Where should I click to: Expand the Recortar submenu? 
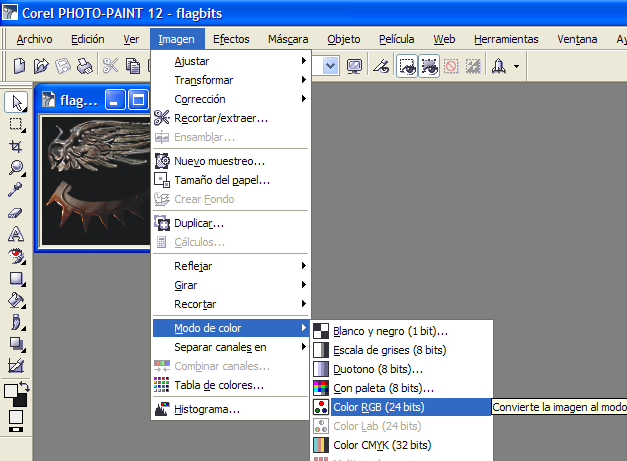[x=231, y=304]
